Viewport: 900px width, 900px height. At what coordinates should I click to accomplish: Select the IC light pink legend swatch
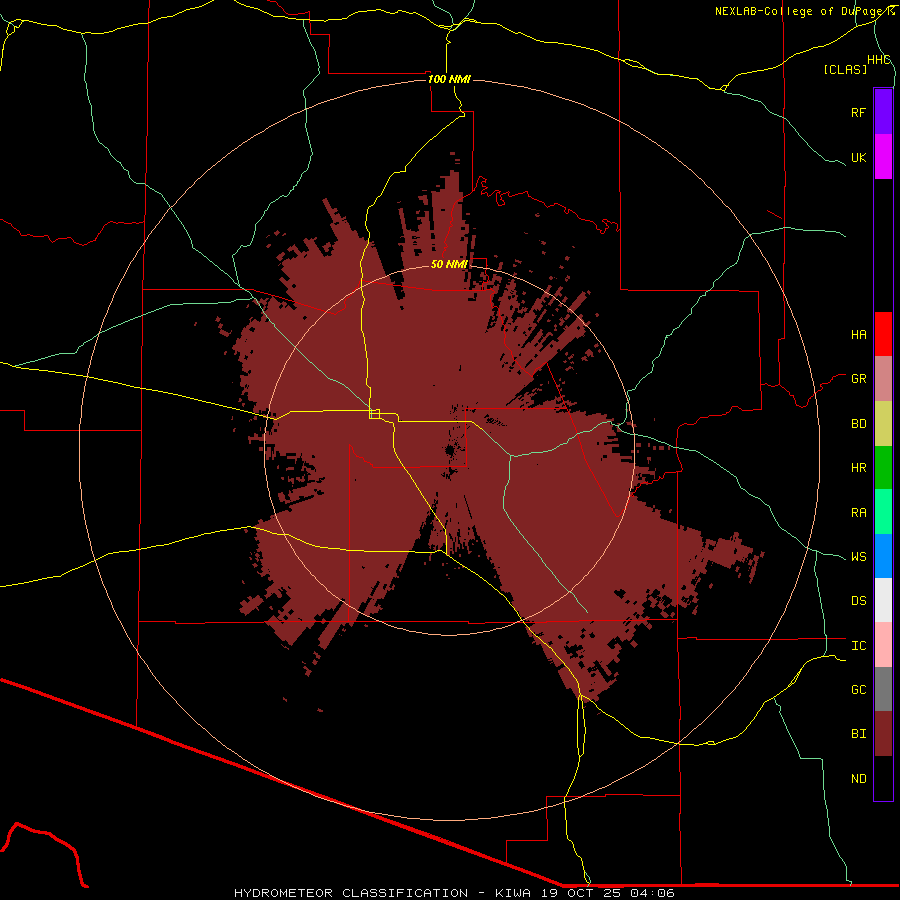click(x=883, y=645)
